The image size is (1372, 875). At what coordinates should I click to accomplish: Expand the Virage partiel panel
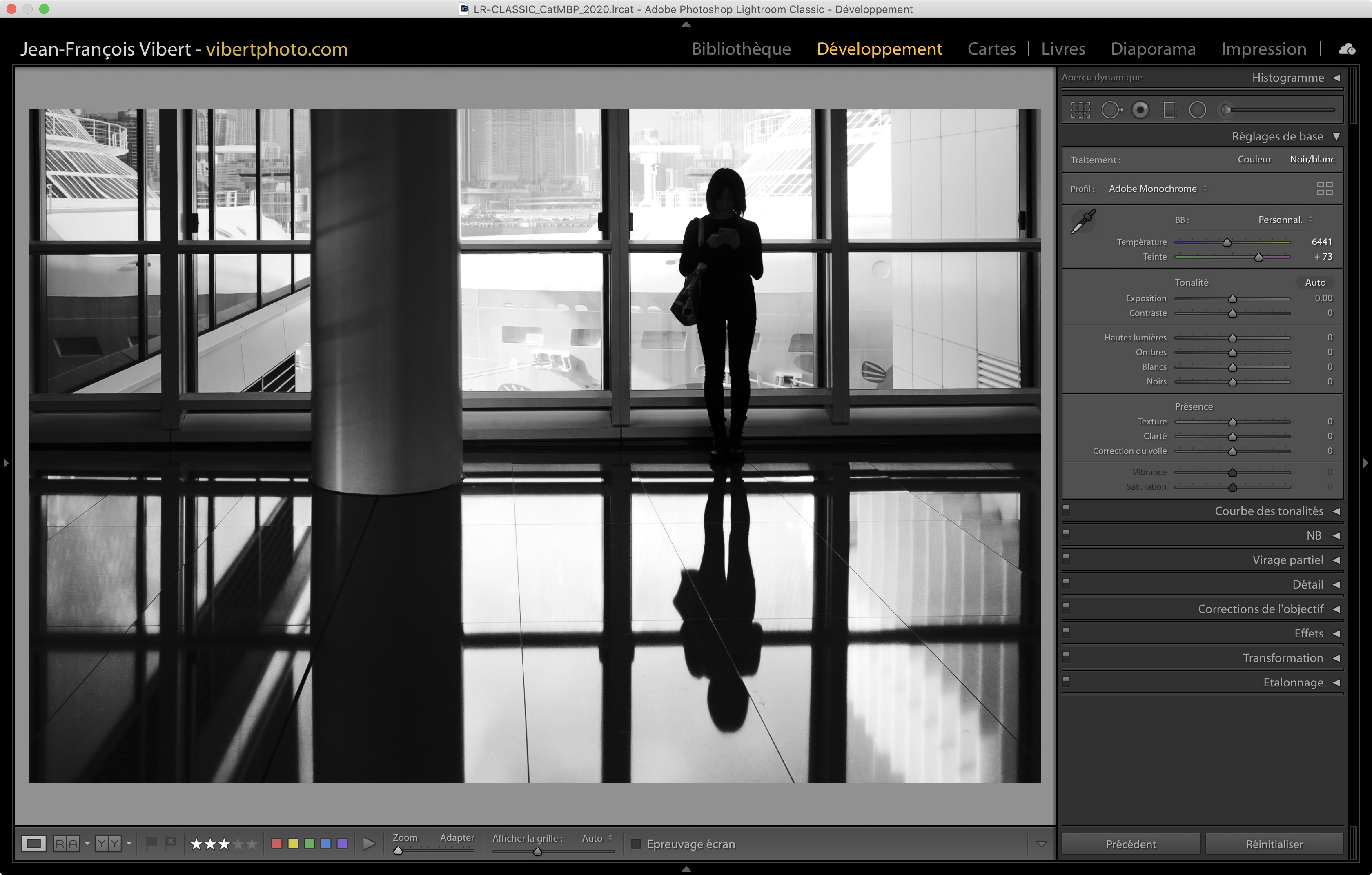tap(1287, 560)
